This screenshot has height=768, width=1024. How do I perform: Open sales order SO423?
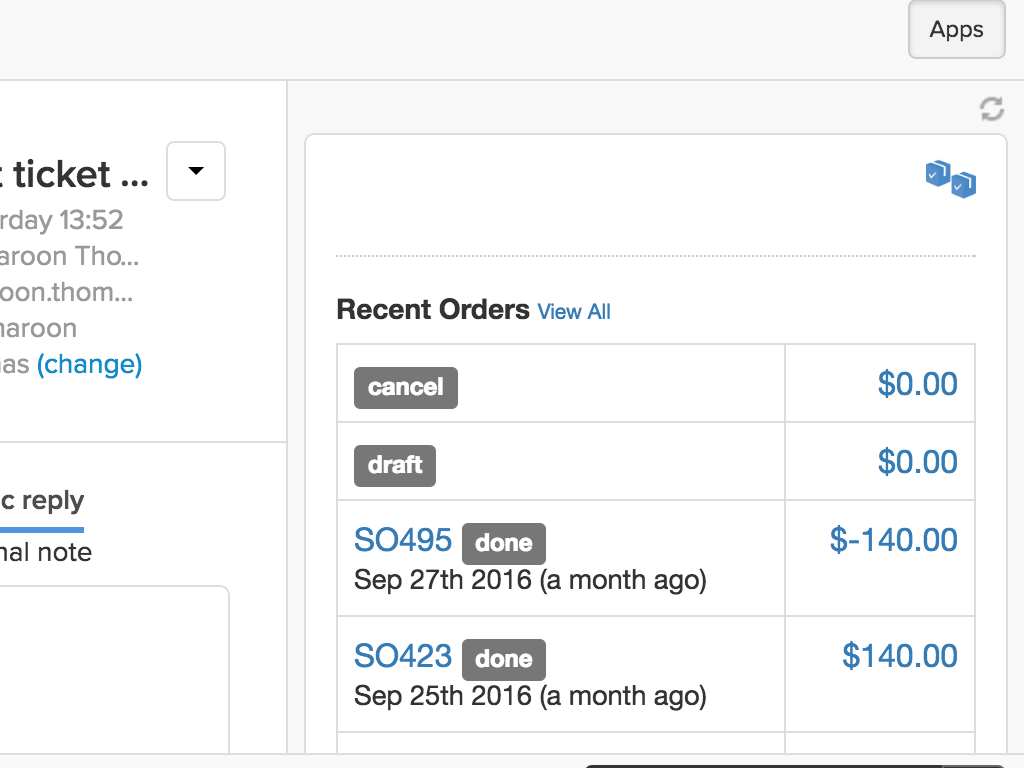403,657
